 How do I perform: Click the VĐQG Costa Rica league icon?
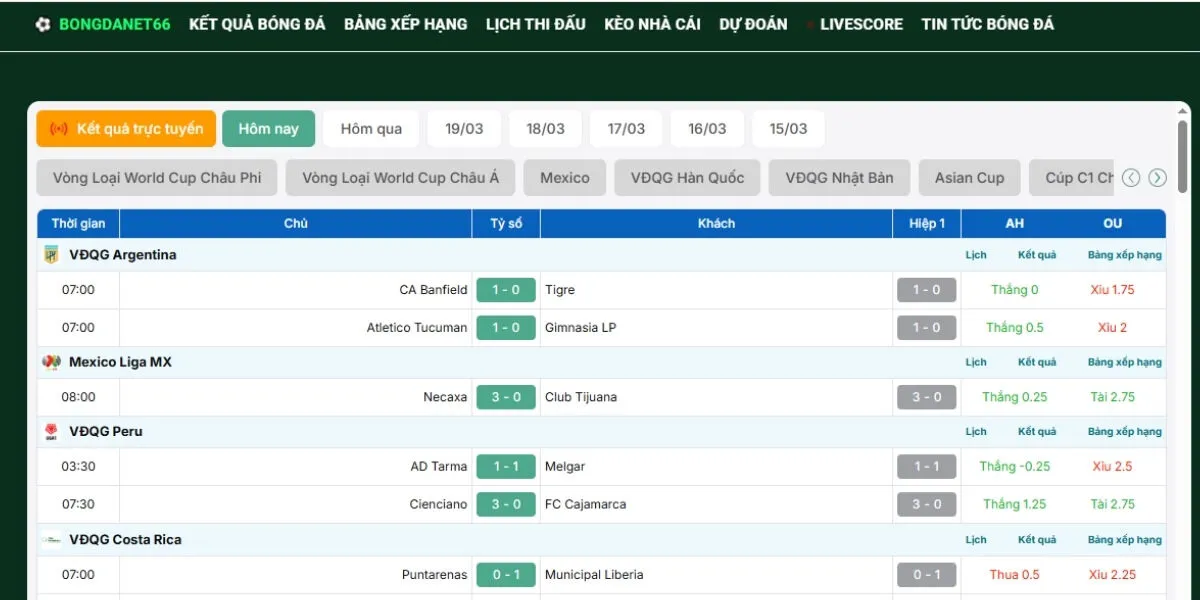point(51,540)
